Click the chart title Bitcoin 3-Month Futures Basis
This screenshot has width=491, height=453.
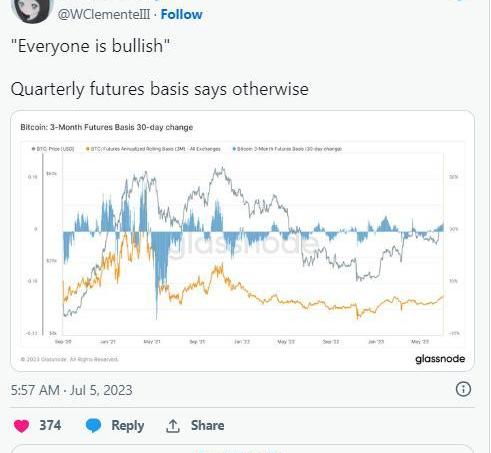pyautogui.click(x=107, y=127)
